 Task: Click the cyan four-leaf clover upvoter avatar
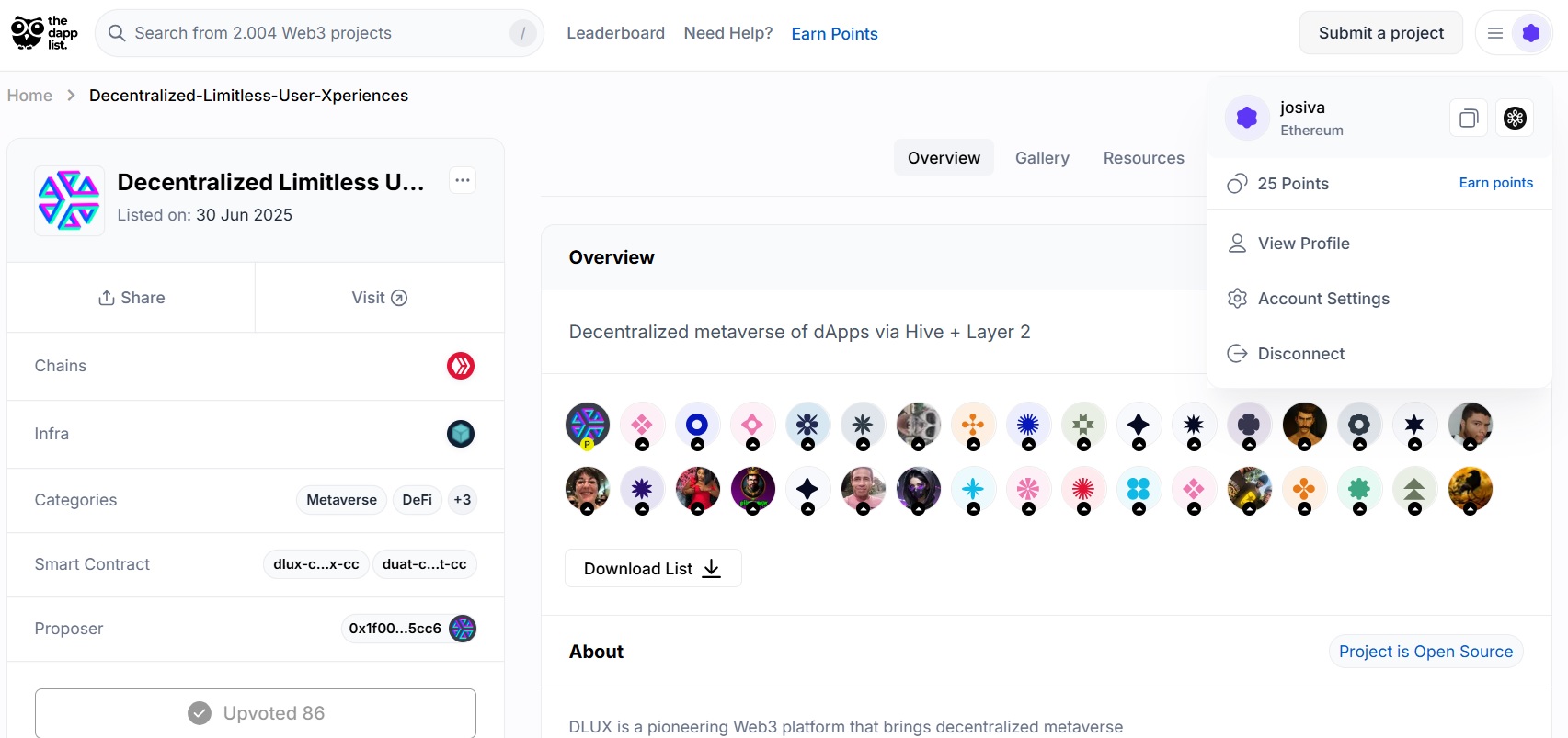[1139, 489]
